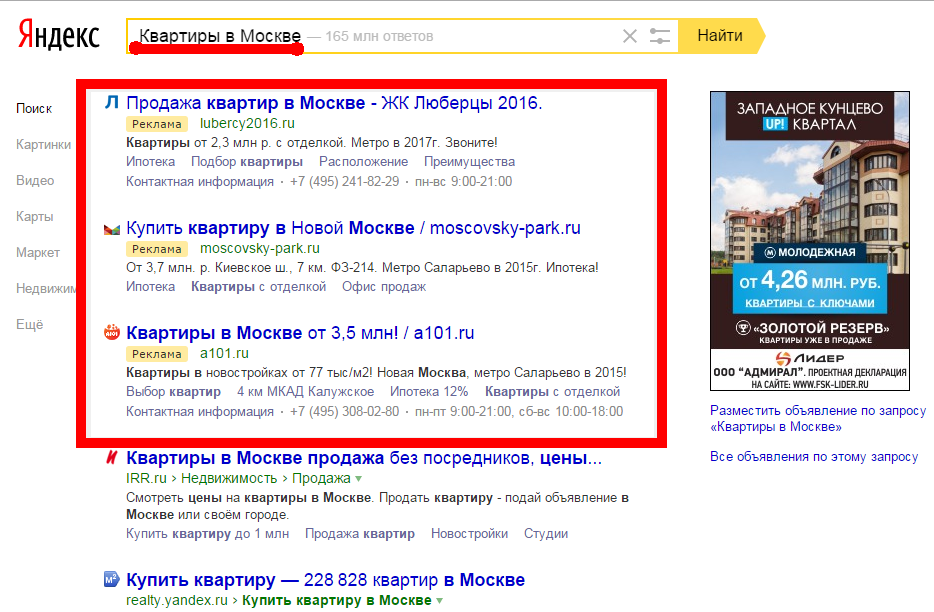Click the a101.ru red favicon

coord(112,332)
